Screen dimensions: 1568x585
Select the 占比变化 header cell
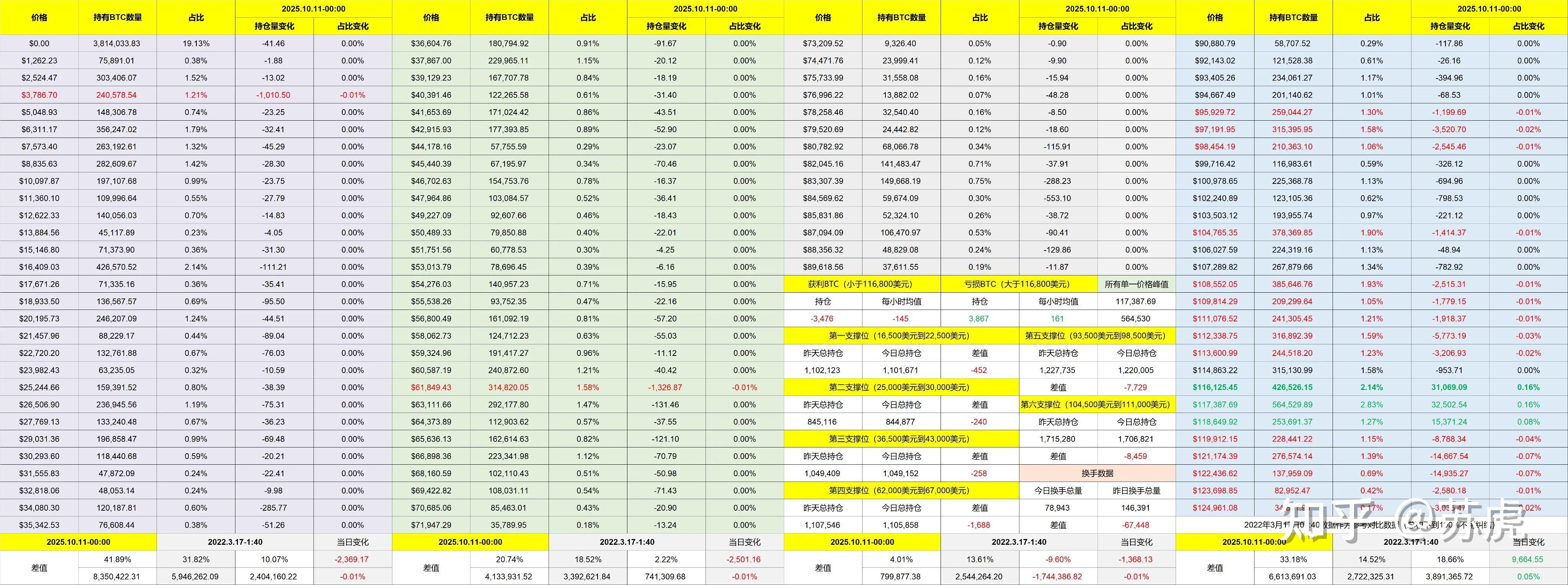click(x=352, y=26)
